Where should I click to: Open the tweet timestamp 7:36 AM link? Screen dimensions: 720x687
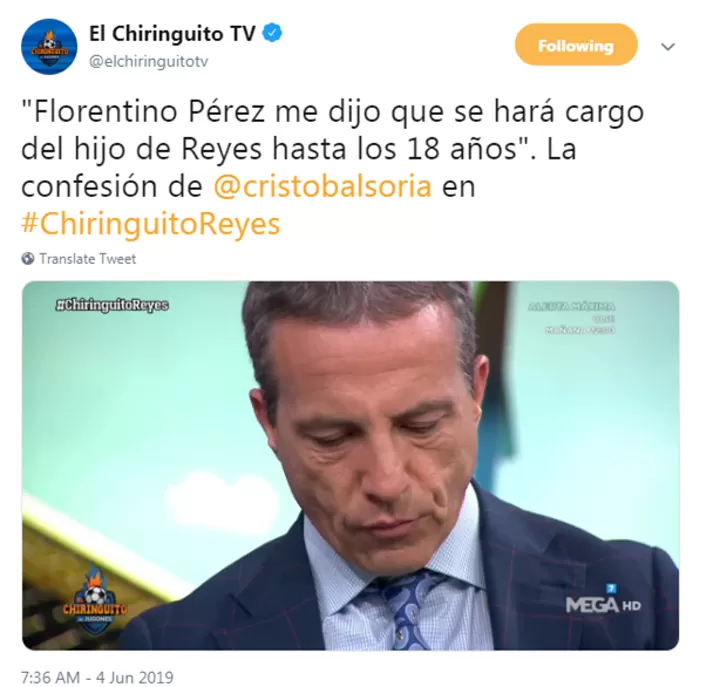(x=50, y=677)
